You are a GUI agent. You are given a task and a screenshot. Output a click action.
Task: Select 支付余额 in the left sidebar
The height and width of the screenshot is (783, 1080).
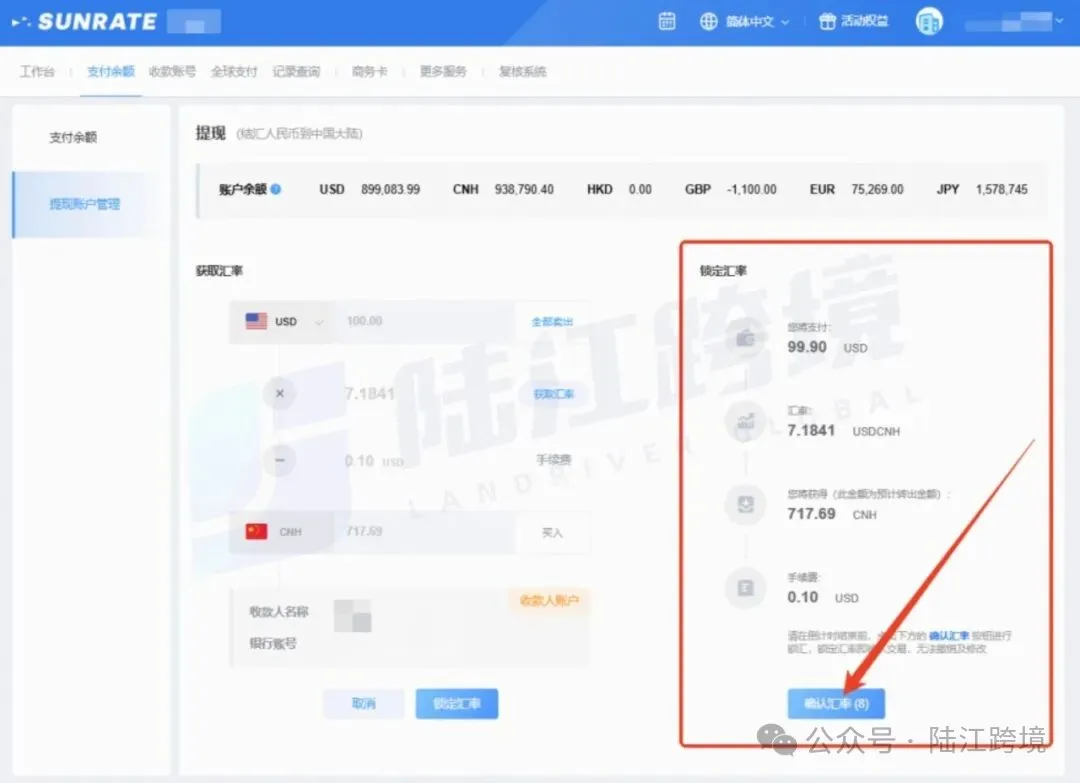pyautogui.click(x=74, y=137)
